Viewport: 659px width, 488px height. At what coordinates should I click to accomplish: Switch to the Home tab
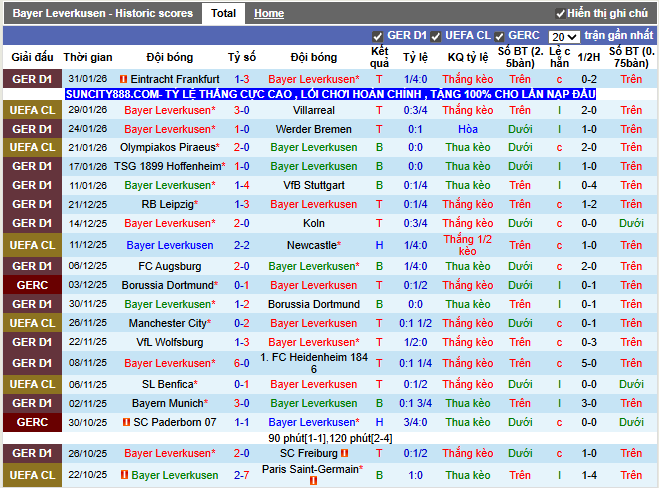tap(269, 13)
